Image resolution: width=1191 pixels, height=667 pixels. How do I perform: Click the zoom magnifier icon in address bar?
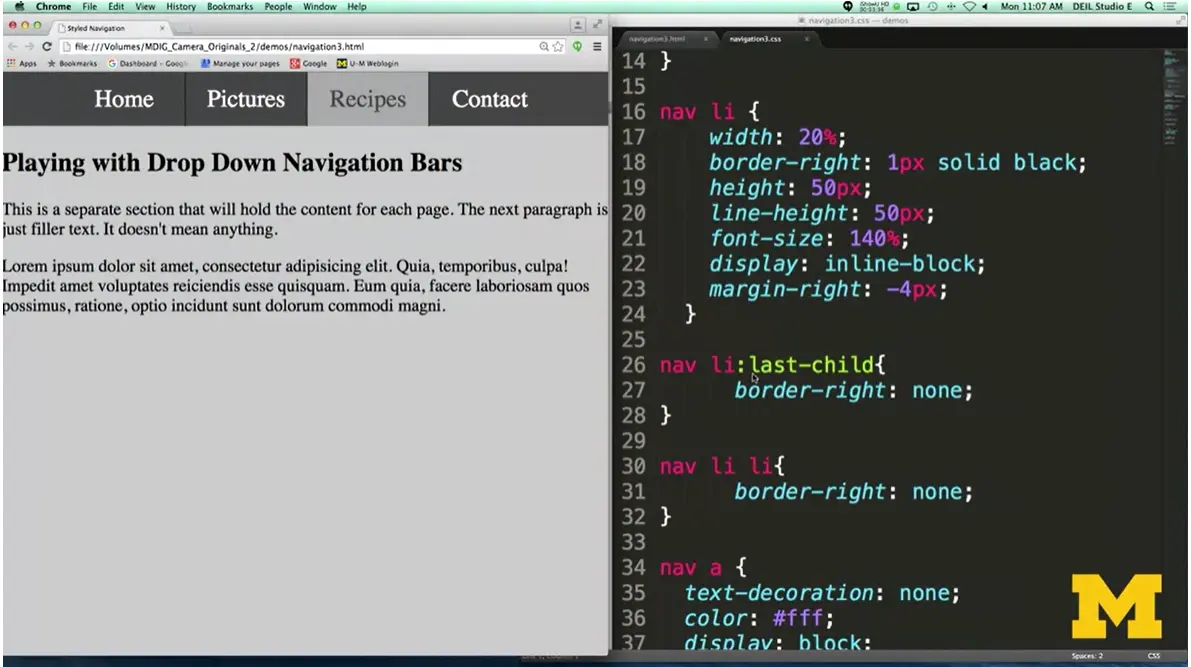(x=544, y=46)
